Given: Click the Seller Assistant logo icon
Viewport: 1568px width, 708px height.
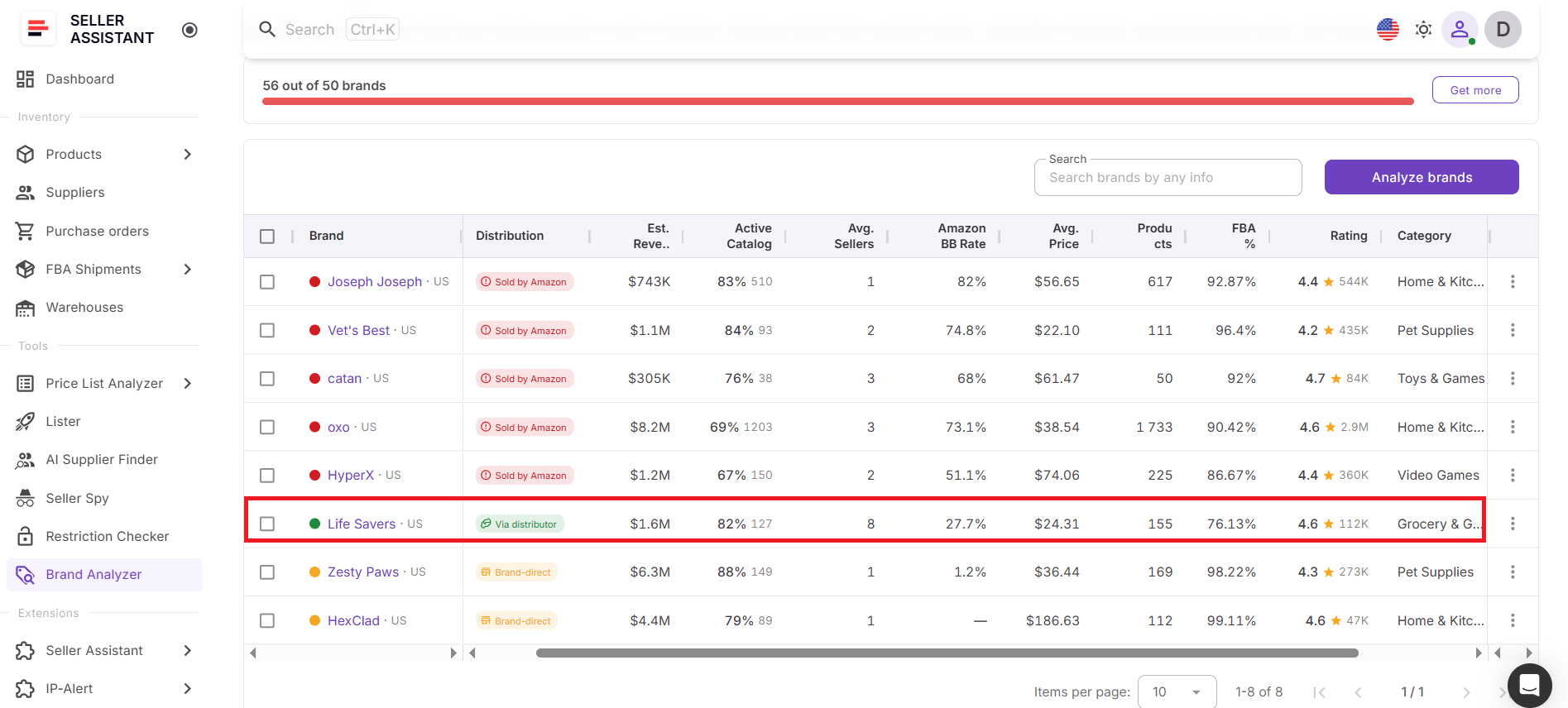Looking at the screenshot, I should (37, 29).
